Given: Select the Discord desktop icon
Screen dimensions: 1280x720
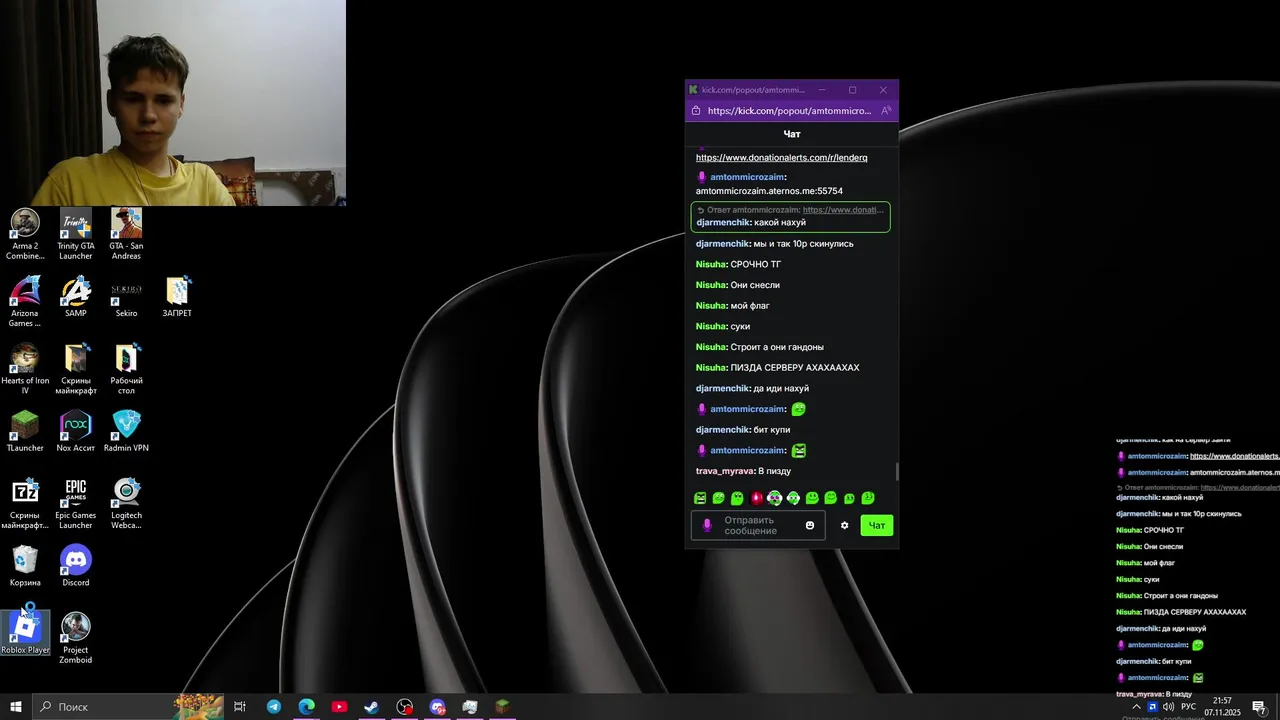Looking at the screenshot, I should tap(76, 566).
